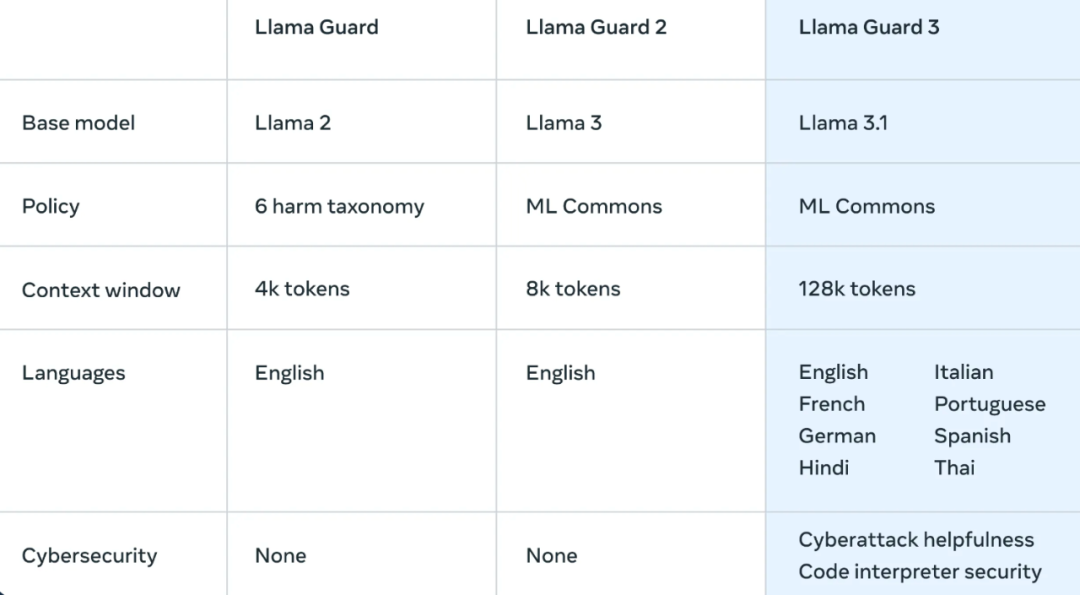Click the Code interpreter security text
Image resolution: width=1080 pixels, height=595 pixels.
point(919,572)
